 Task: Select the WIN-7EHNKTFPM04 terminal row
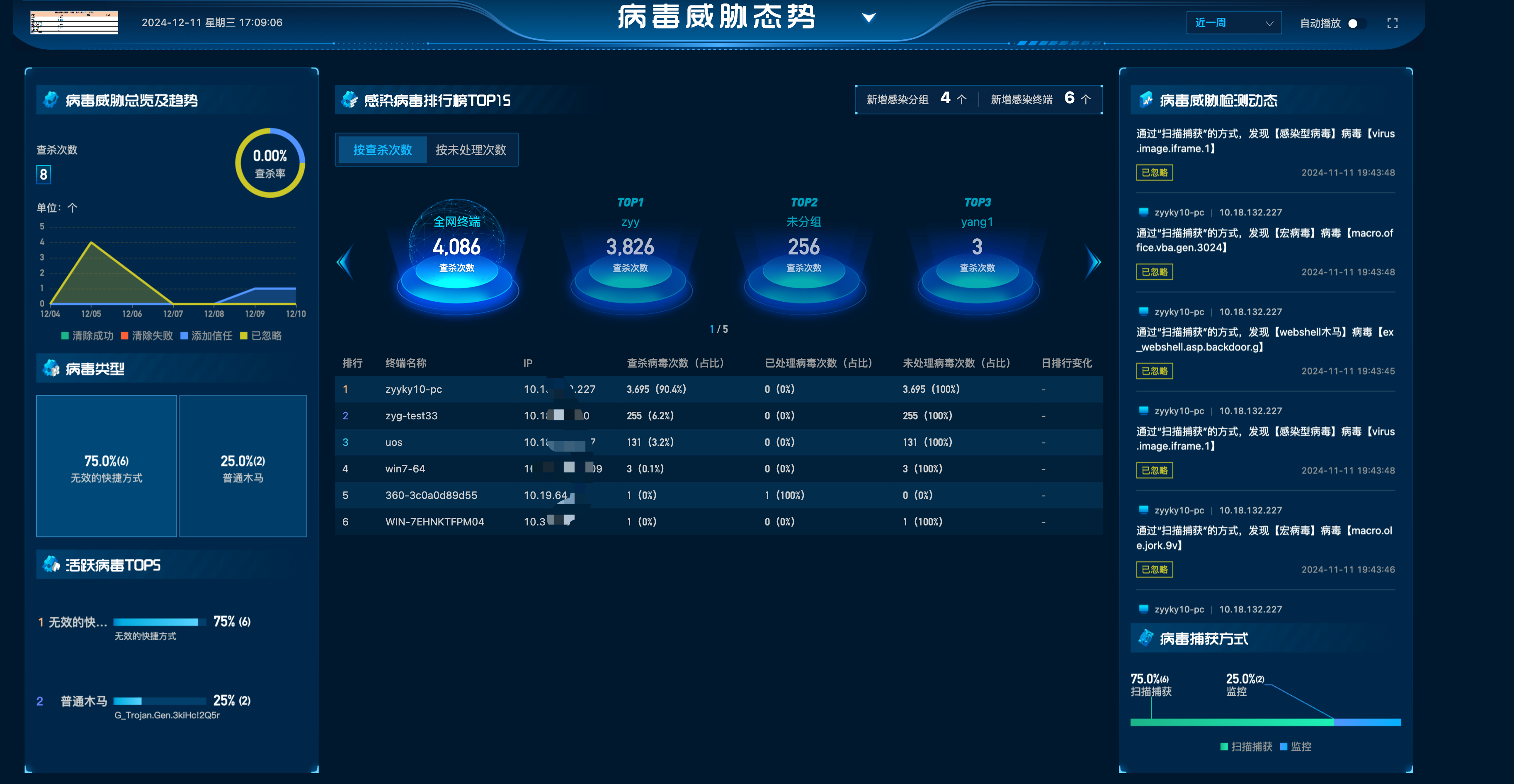click(x=718, y=521)
